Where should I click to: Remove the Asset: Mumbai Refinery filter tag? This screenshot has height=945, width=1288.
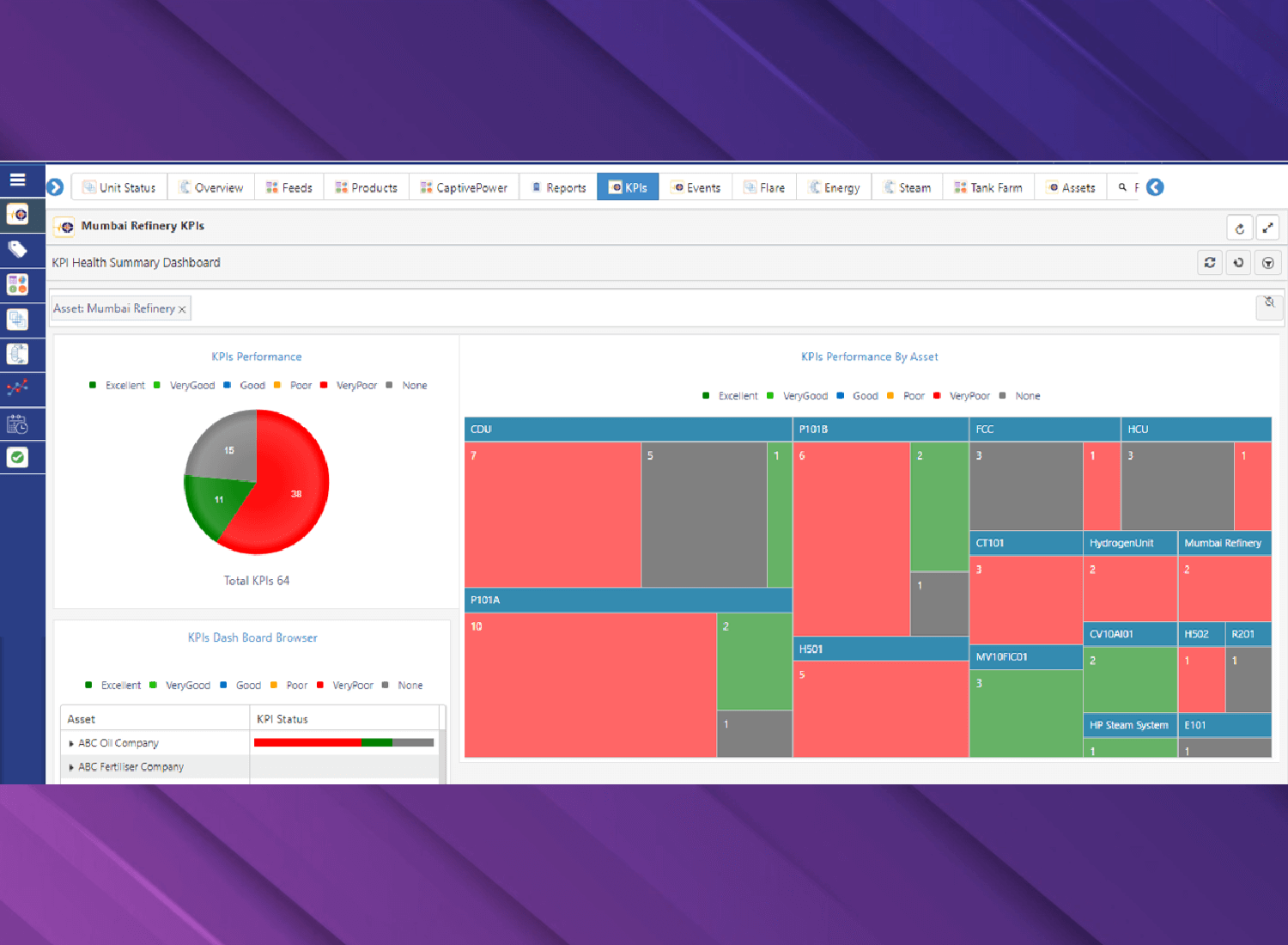[x=182, y=309]
